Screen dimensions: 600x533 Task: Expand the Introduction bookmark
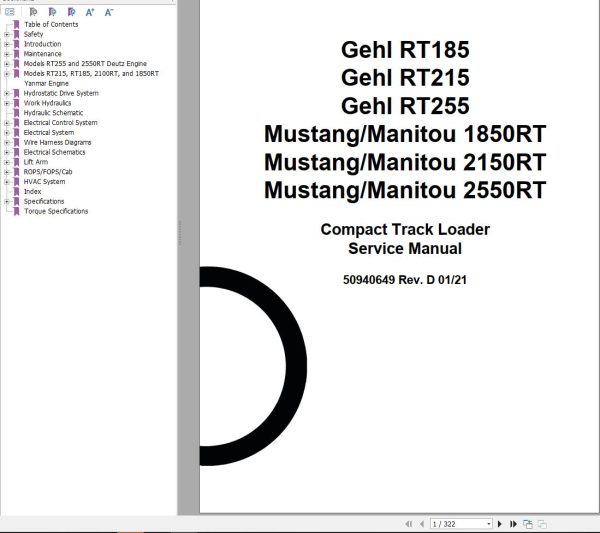(x=7, y=44)
